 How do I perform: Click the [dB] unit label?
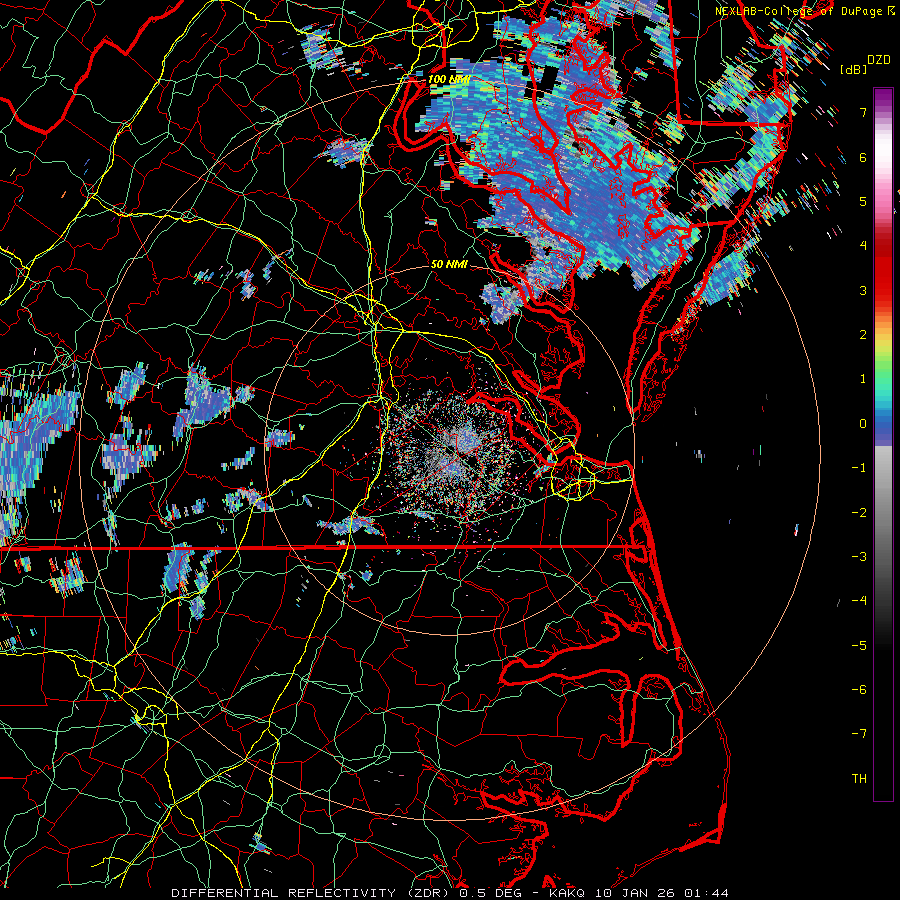pos(854,69)
